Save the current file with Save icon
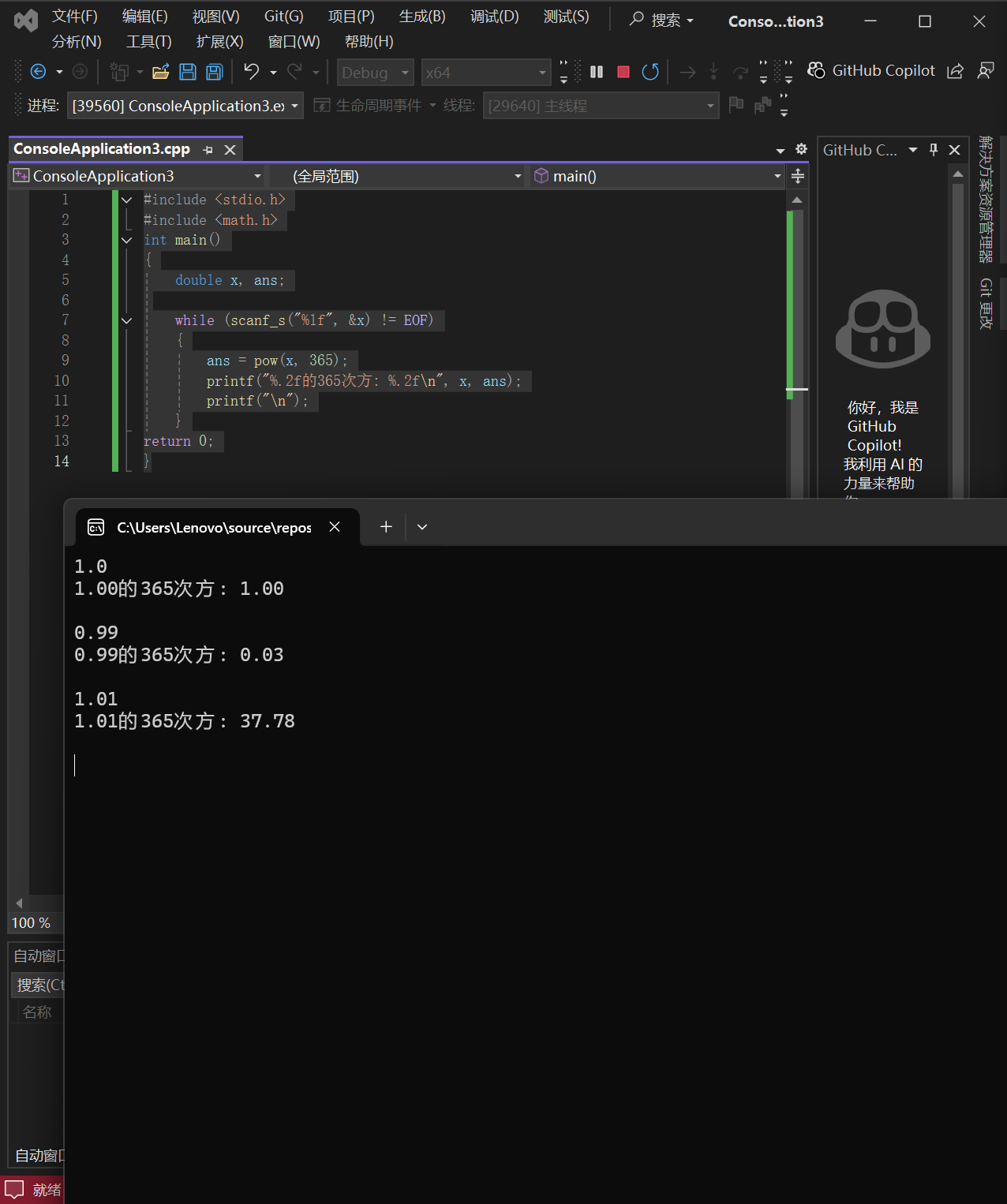Image resolution: width=1007 pixels, height=1204 pixels. 188,72
